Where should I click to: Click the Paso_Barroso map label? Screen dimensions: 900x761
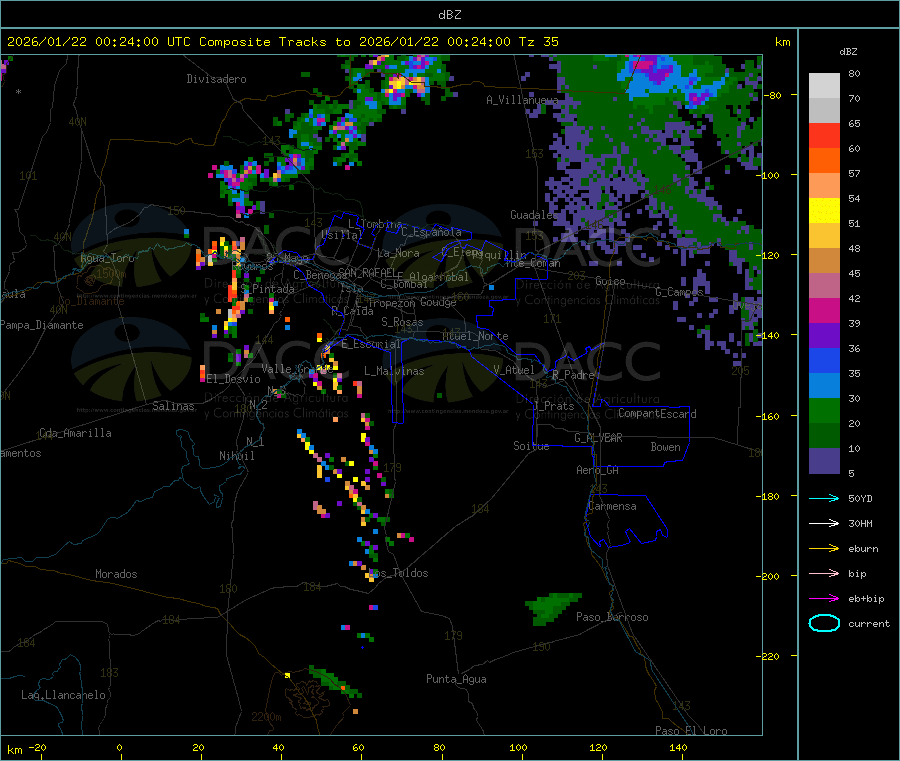(x=612, y=617)
